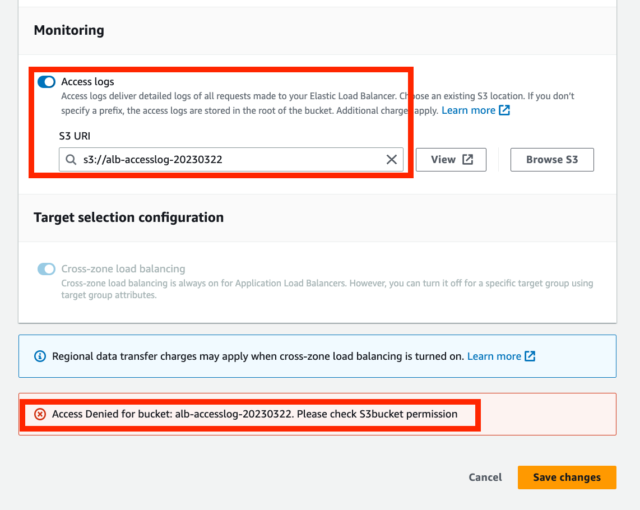Viewport: 640px width, 510px height.
Task: Click the red error icon in alert
Action: [40, 414]
